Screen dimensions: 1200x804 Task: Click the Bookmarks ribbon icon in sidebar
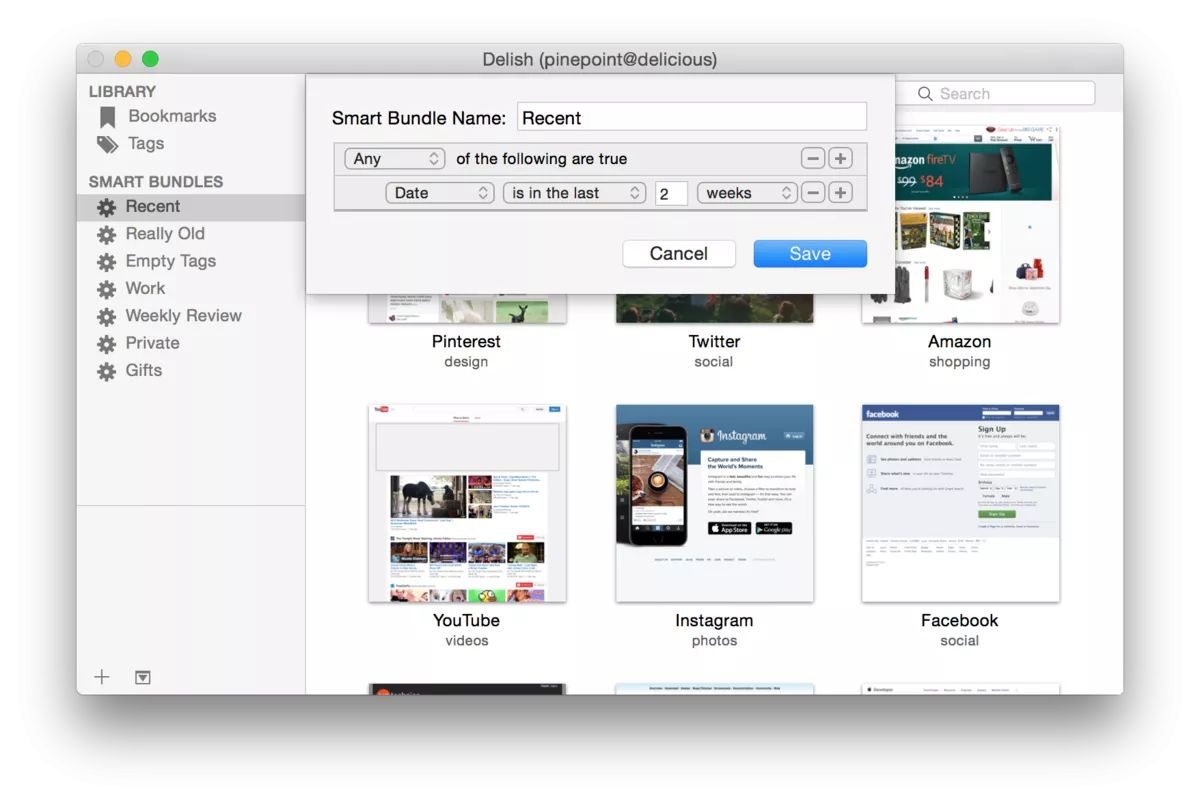[x=107, y=117]
